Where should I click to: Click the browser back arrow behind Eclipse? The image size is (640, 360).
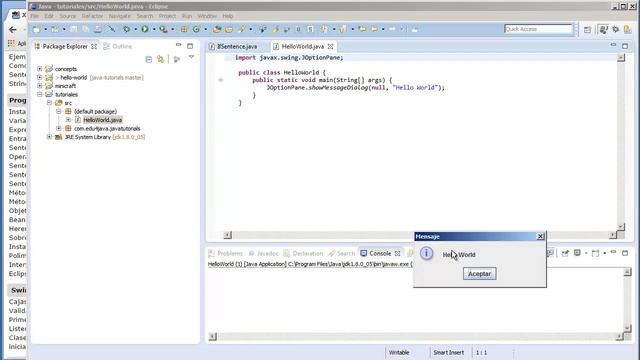(x=13, y=29)
